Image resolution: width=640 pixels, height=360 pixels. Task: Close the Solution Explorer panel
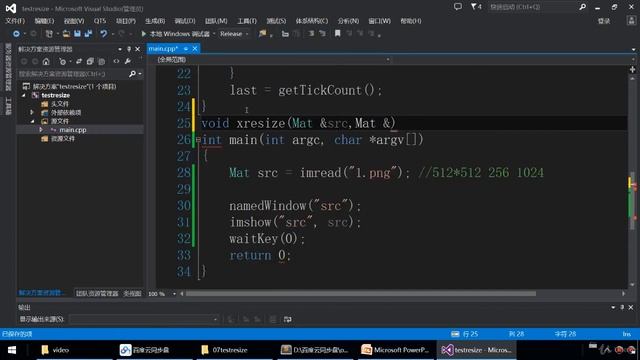tap(138, 49)
